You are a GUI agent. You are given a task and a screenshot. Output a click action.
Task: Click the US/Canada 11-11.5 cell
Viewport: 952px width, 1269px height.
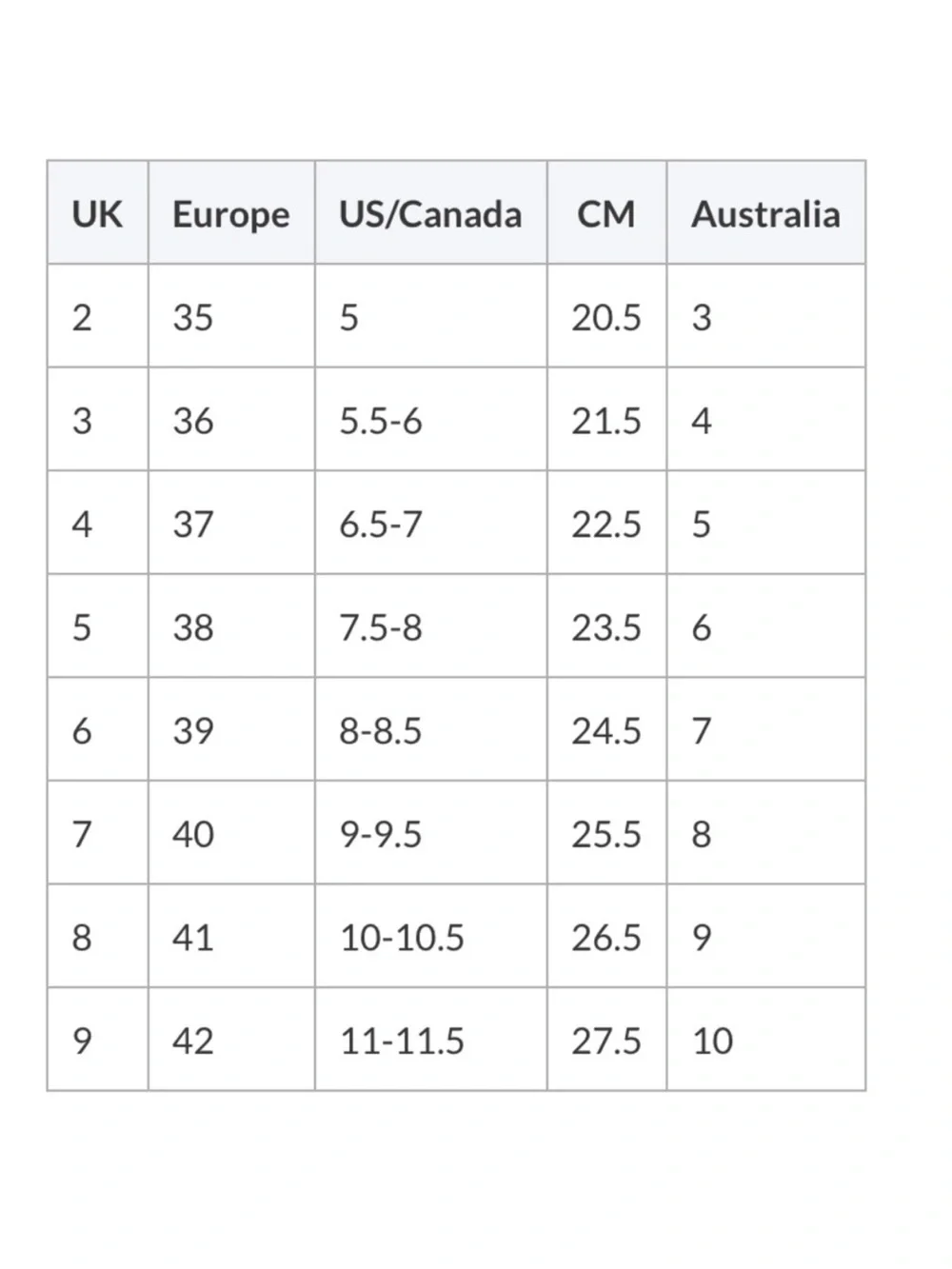[x=431, y=1040]
